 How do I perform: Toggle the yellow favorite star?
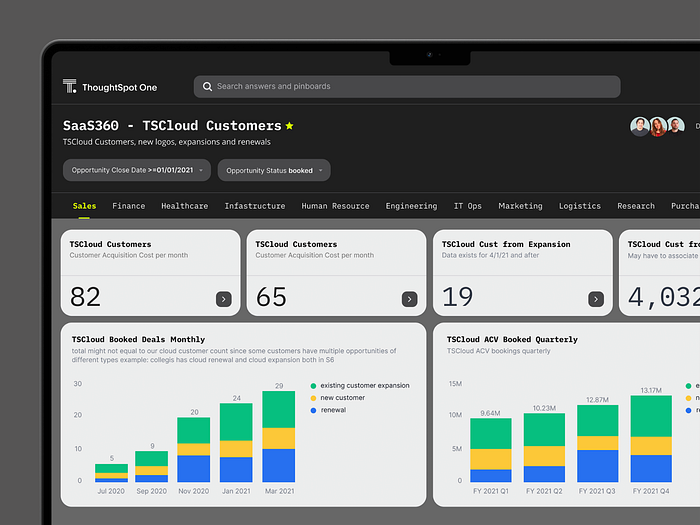point(289,126)
